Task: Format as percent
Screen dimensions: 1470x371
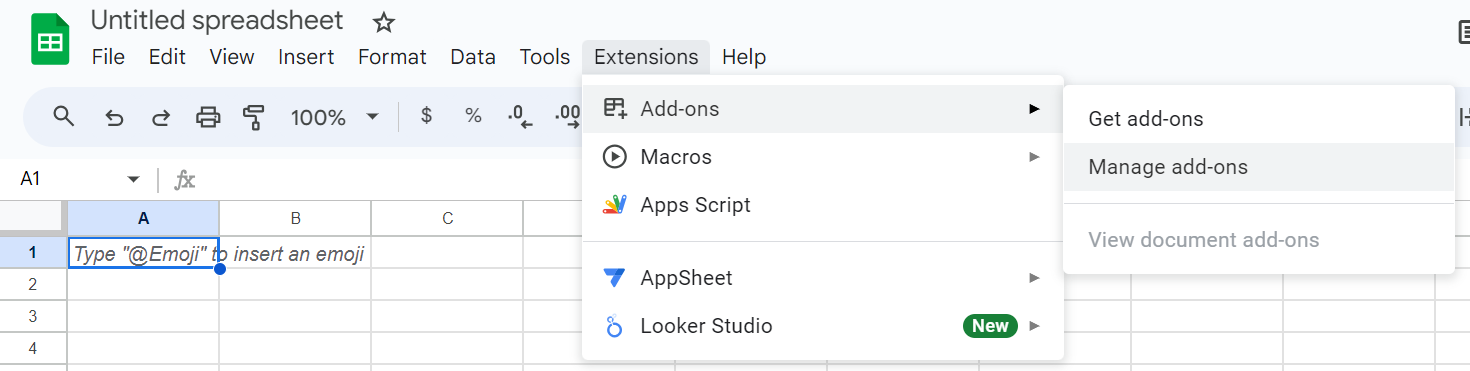Action: [473, 116]
